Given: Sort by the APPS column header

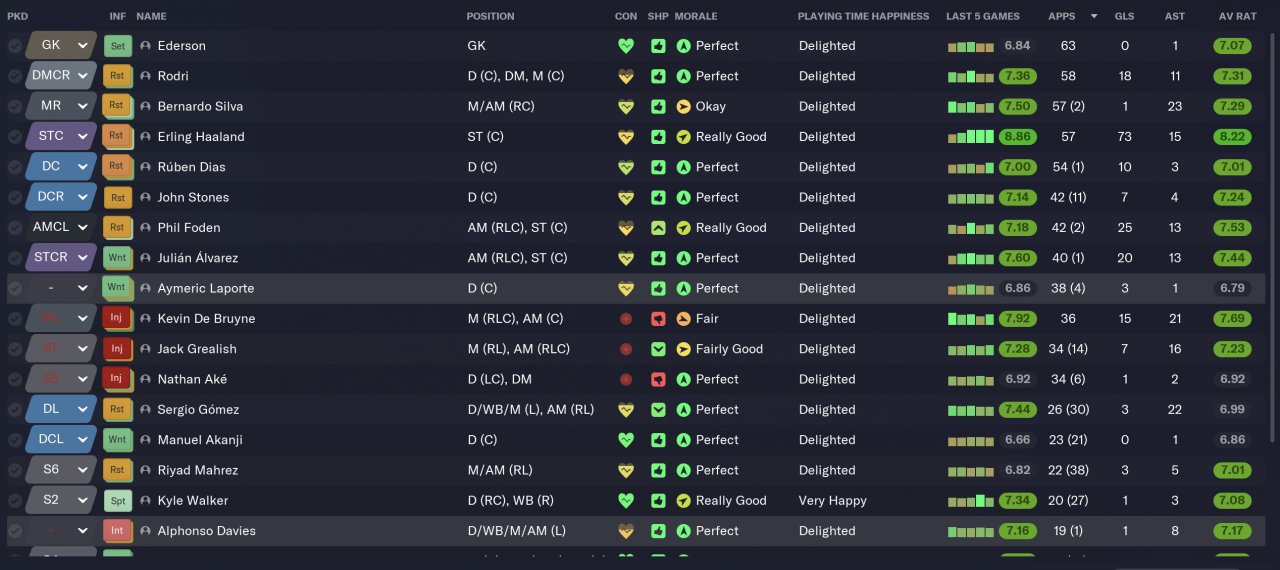Looking at the screenshot, I should click(x=1061, y=16).
